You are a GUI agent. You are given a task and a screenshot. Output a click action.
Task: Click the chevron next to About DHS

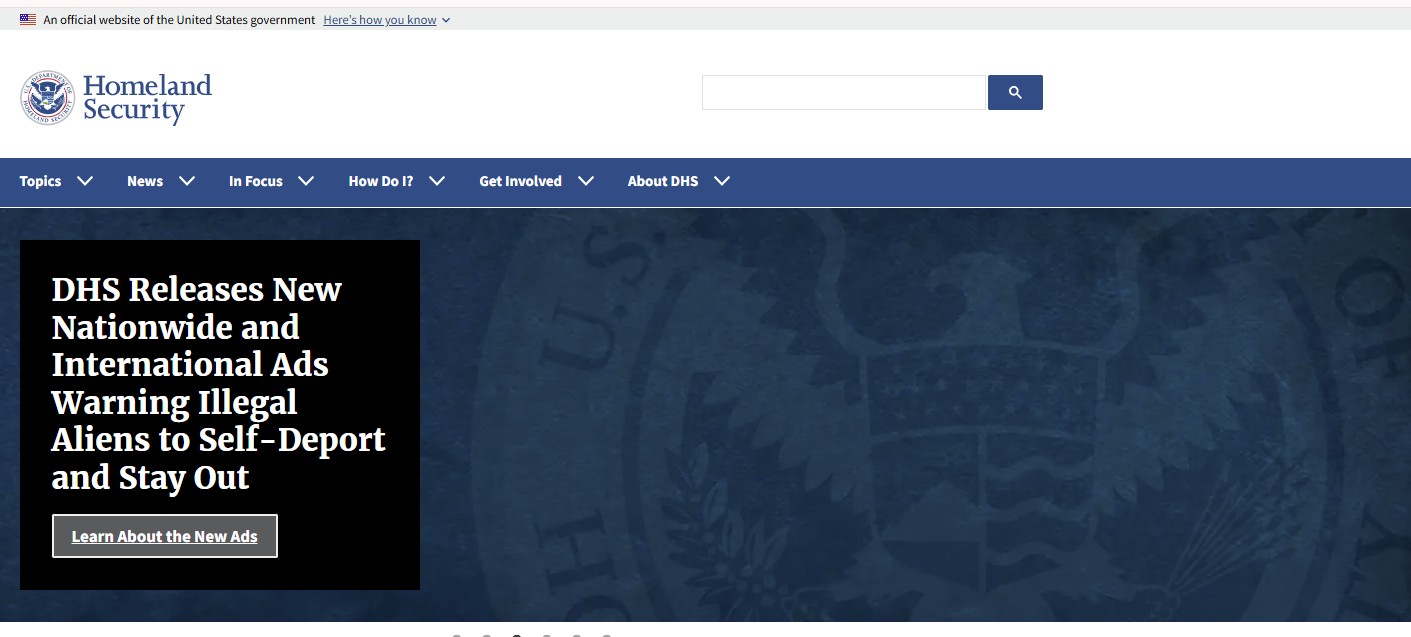722,181
